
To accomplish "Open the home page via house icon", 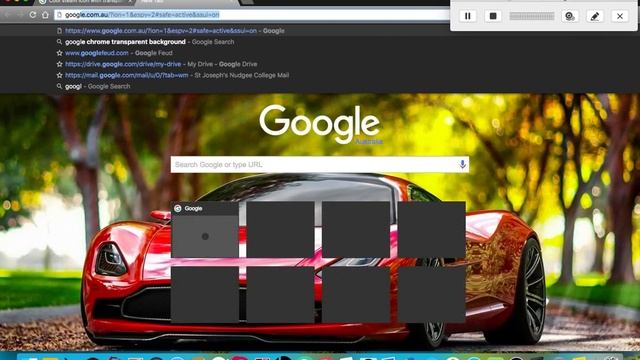I will [45, 15].
